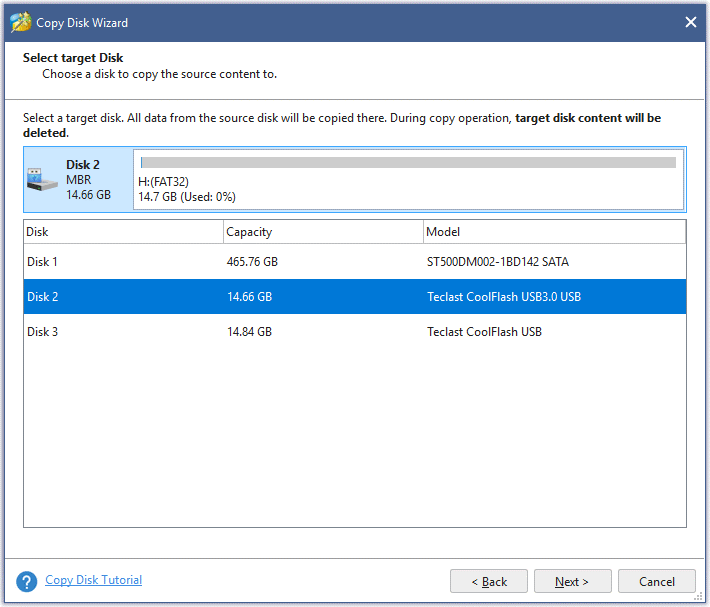
Task: Click the Disk column header
Action: 123,232
